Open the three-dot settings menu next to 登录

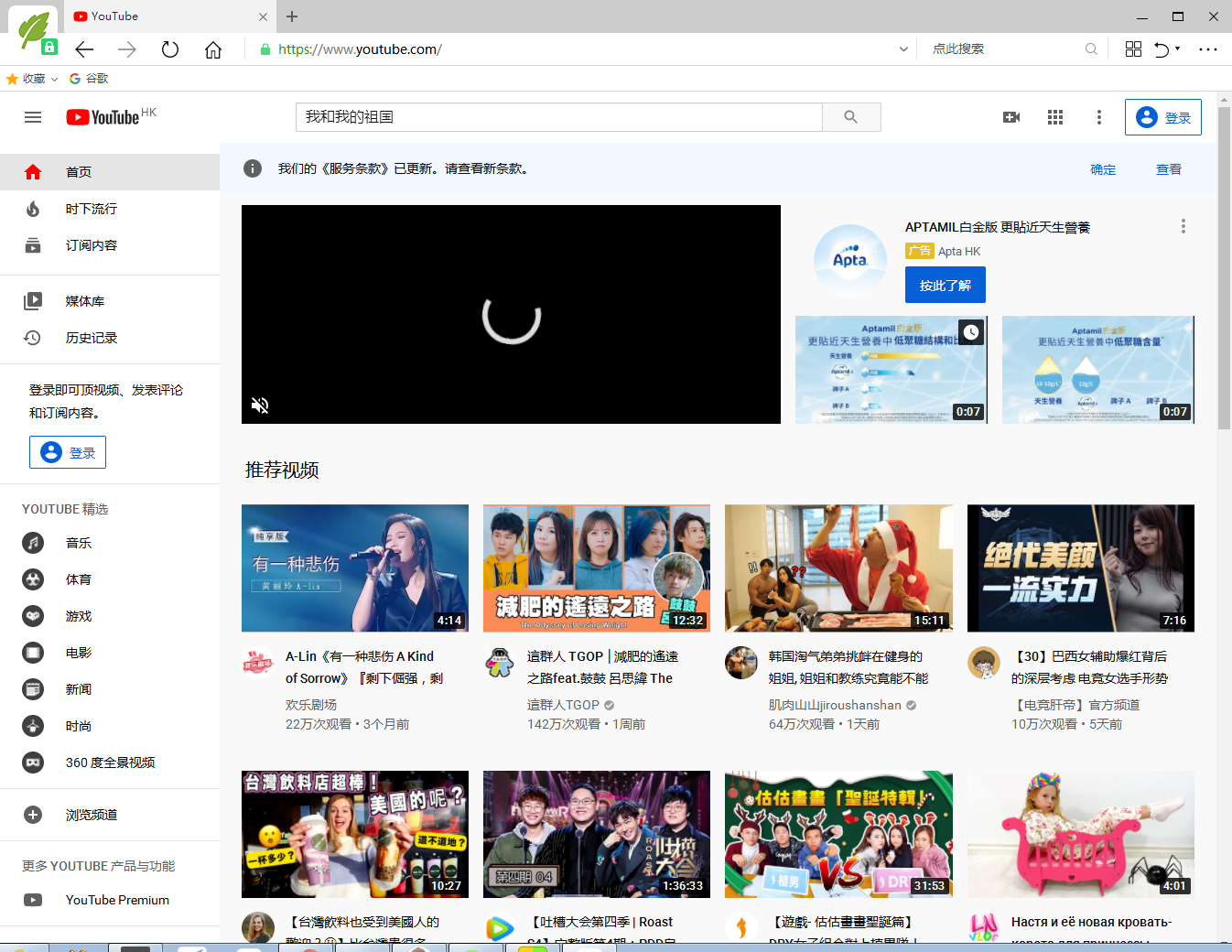pyautogui.click(x=1098, y=117)
